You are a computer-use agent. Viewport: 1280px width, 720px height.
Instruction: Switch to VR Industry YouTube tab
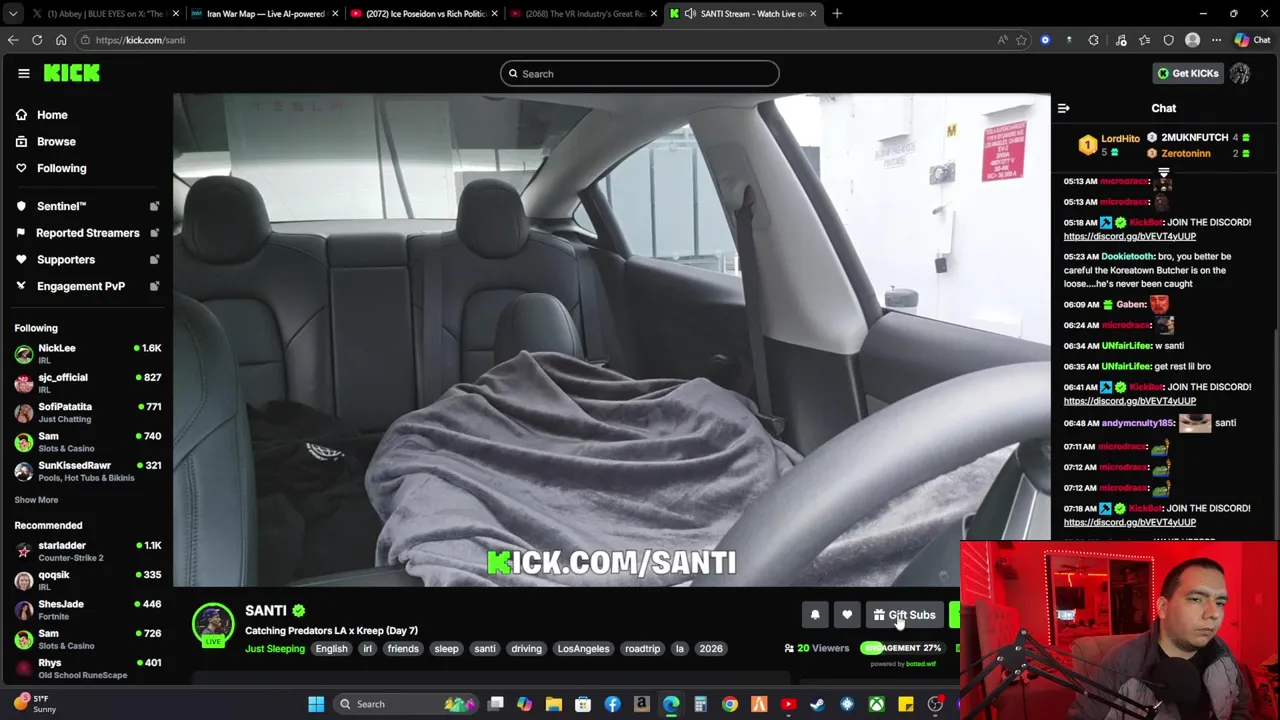584,14
